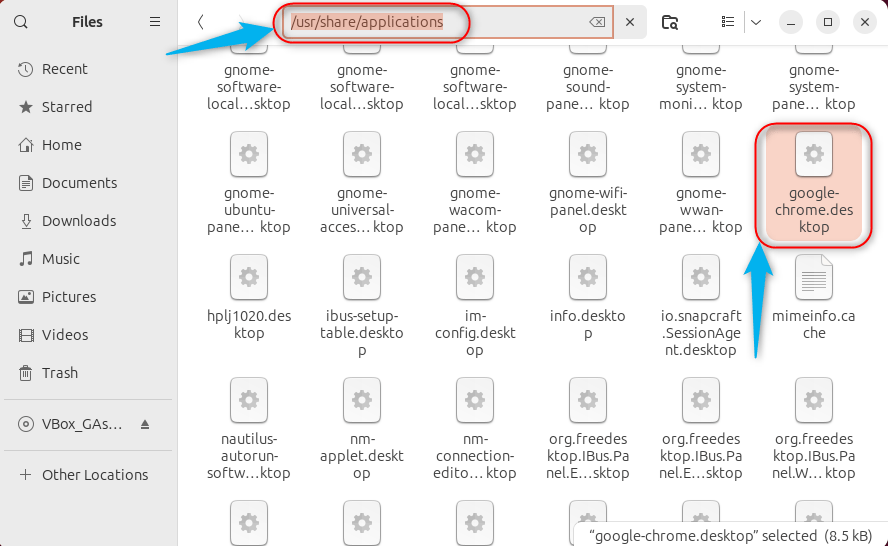The image size is (888, 546).
Task: Click the info.desktop file name
Action: click(588, 324)
